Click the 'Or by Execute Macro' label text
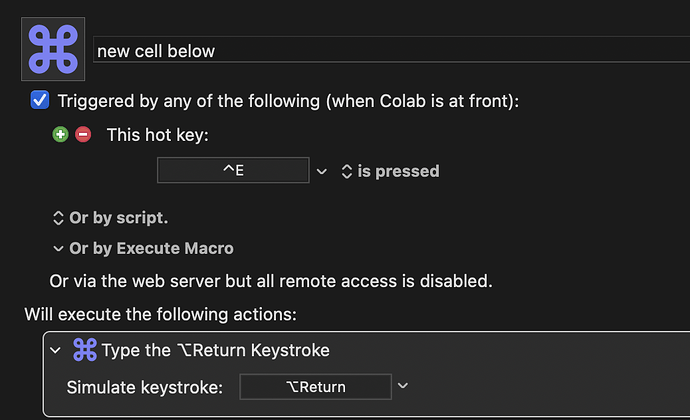Image resolution: width=690 pixels, height=420 pixels. click(151, 248)
